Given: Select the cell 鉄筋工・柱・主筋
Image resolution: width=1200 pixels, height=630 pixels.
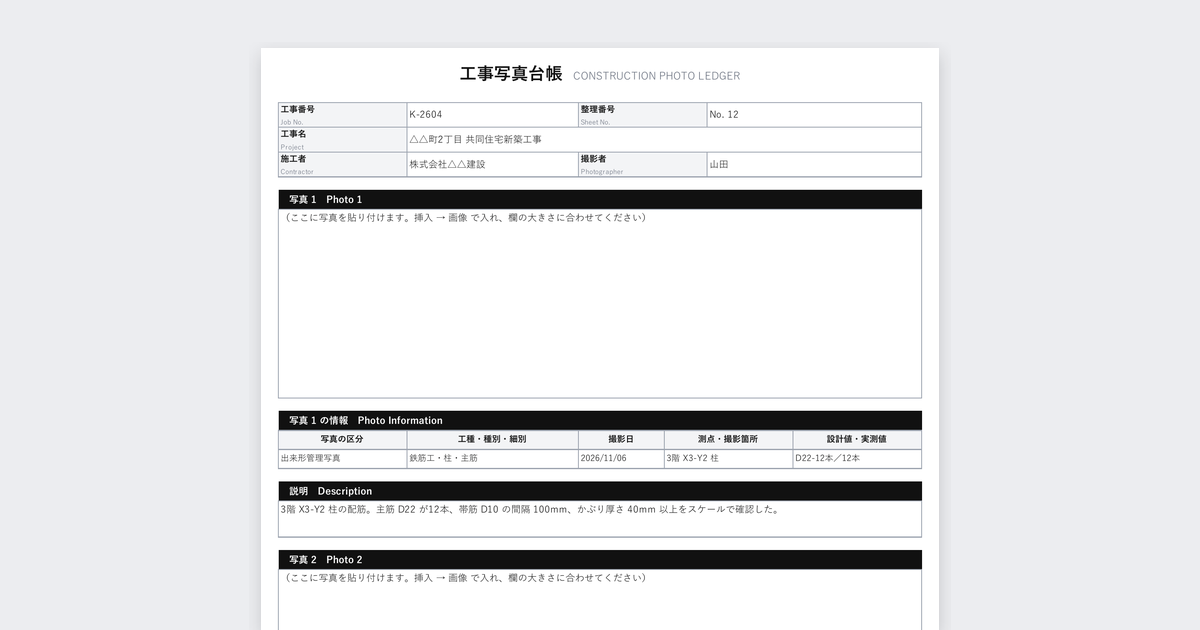Looking at the screenshot, I should coord(492,458).
